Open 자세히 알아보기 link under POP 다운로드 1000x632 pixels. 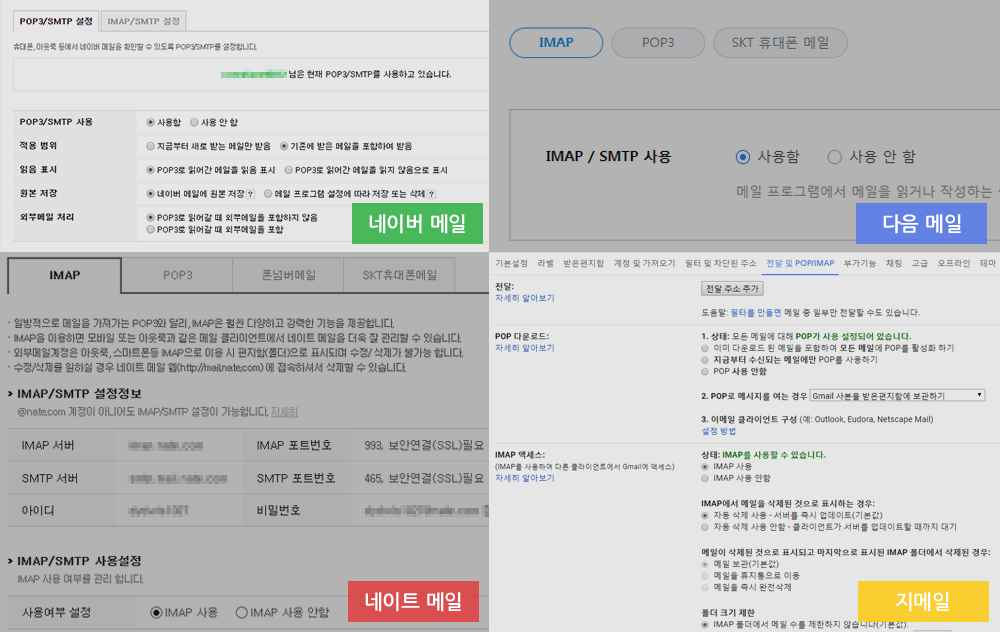[525, 348]
